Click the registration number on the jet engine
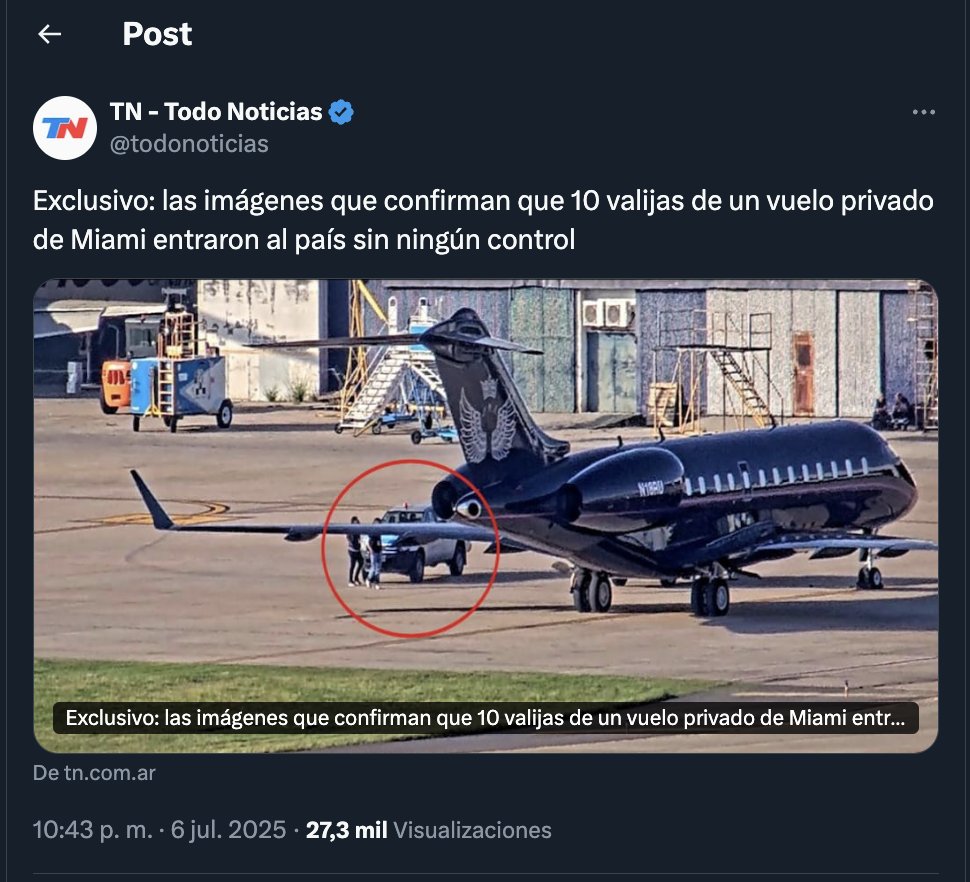 [x=650, y=489]
